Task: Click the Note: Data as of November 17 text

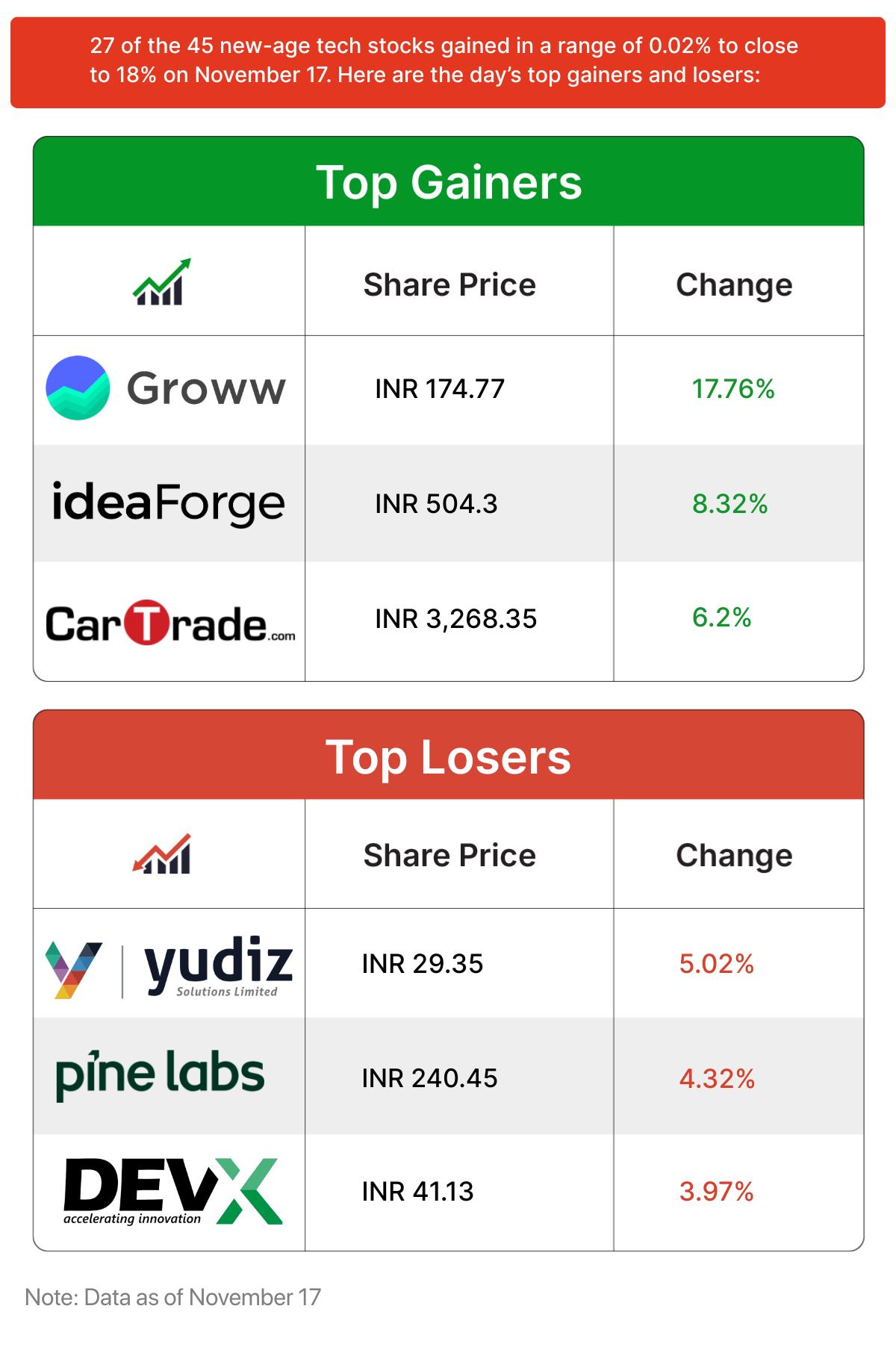Action: point(173,1297)
